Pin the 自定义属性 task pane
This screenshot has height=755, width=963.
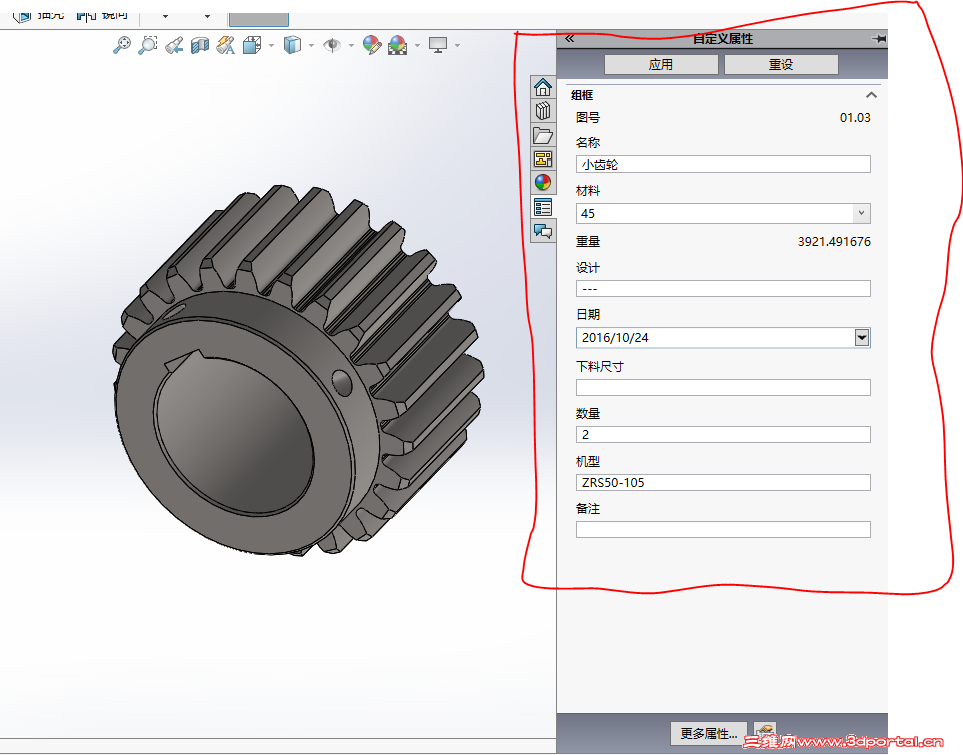point(879,39)
